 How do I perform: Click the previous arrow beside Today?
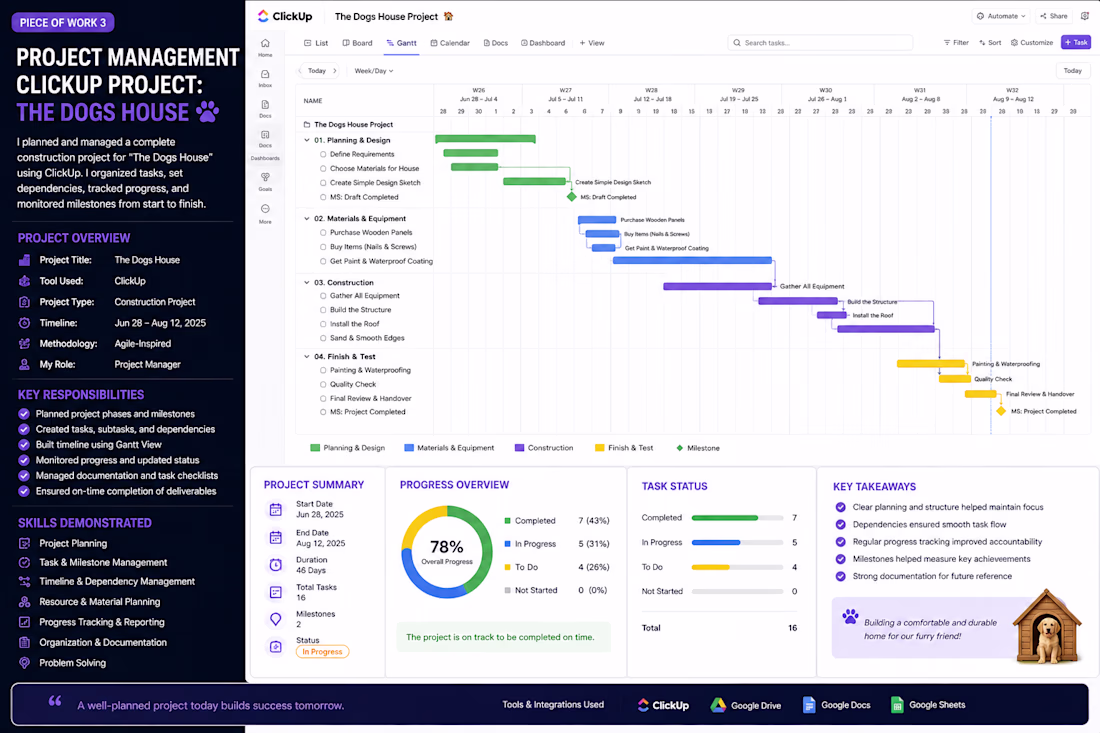click(x=301, y=71)
